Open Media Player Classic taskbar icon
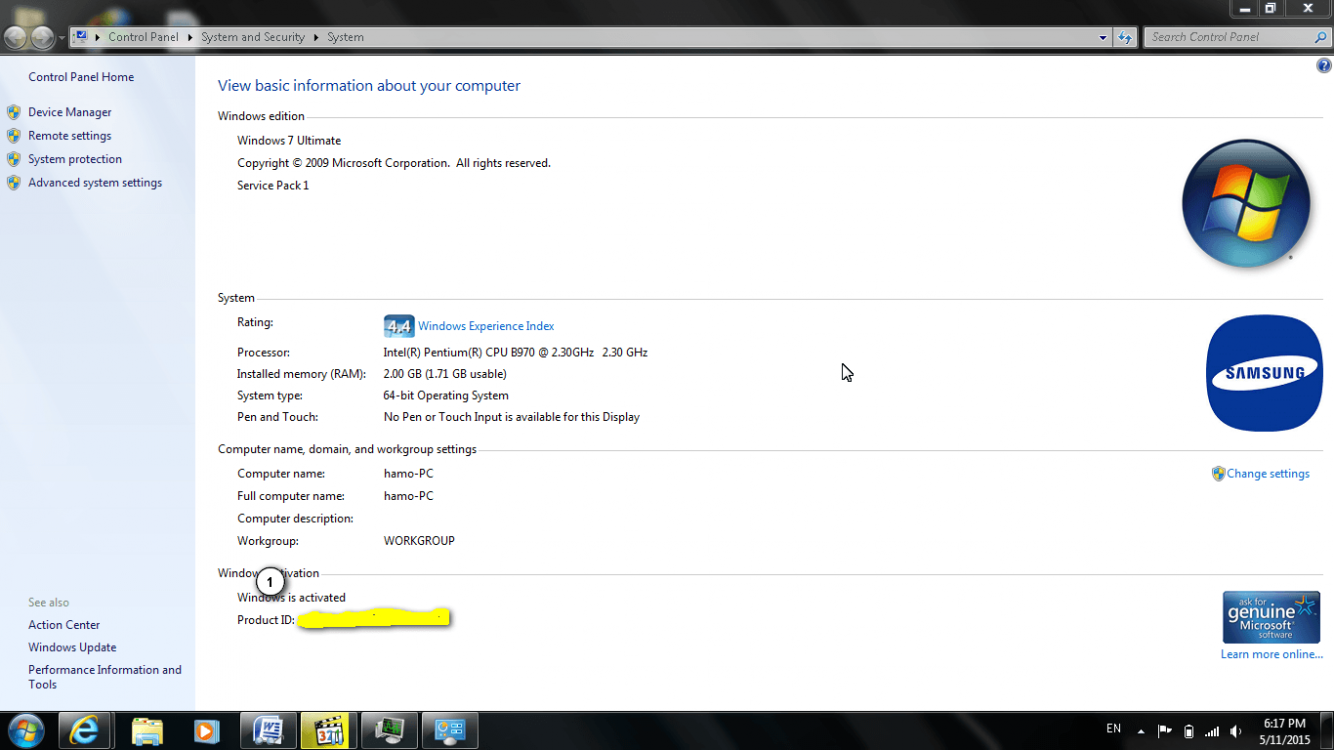 (328, 731)
